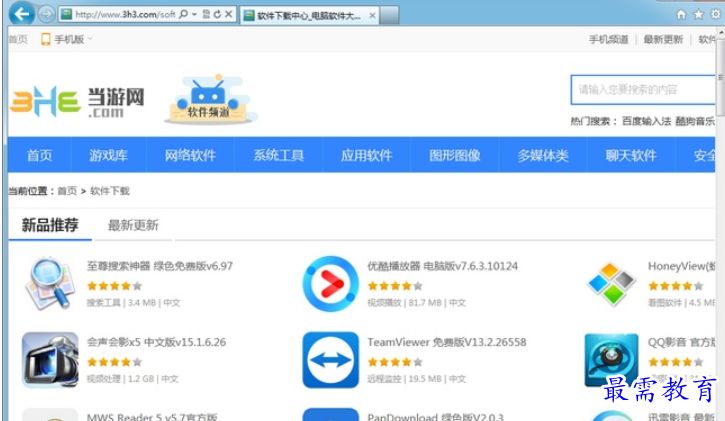Close the 软件下载中心 browser tab
The height and width of the screenshot is (421, 725).
(372, 16)
